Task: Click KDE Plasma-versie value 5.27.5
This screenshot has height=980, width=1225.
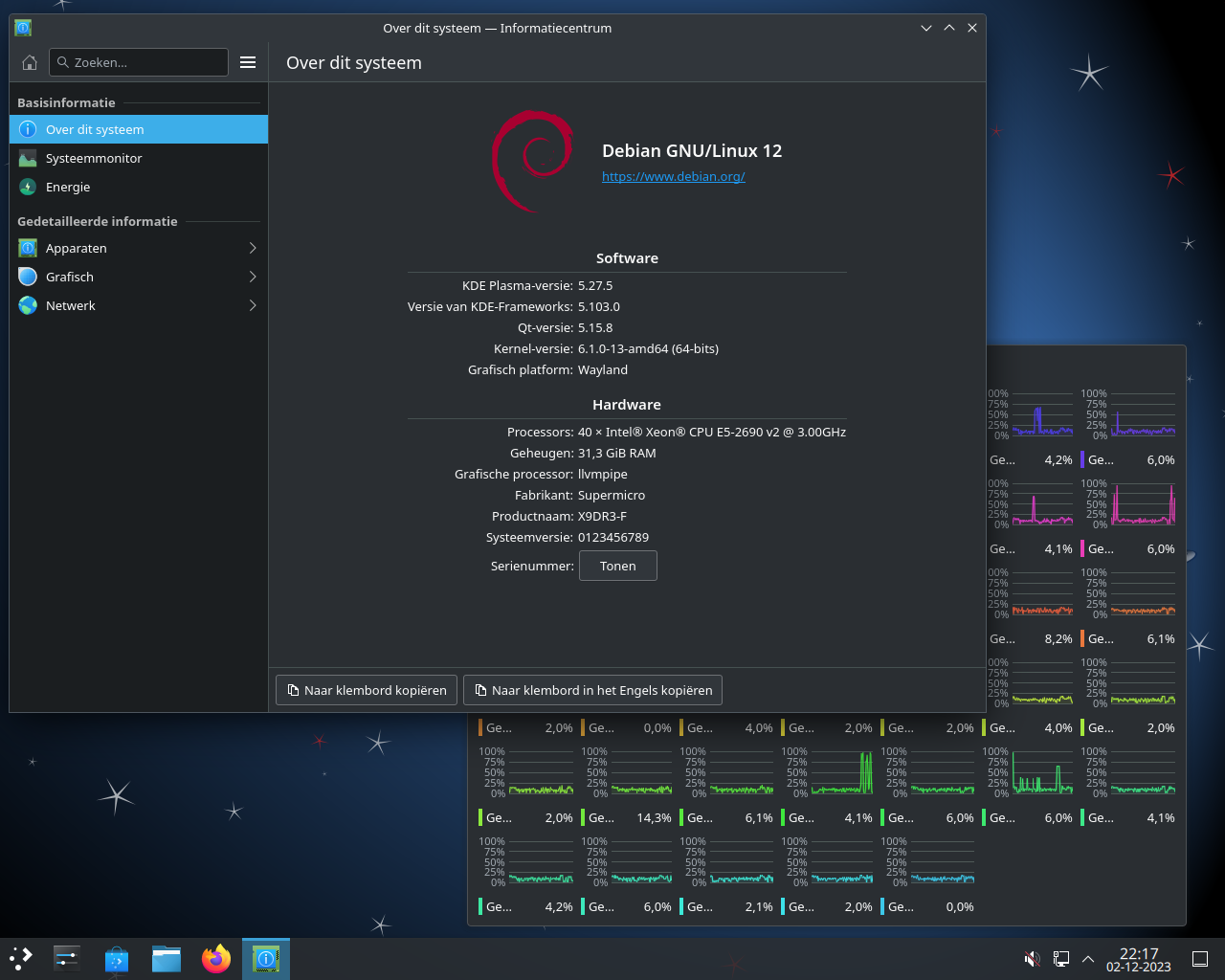Action: point(595,285)
